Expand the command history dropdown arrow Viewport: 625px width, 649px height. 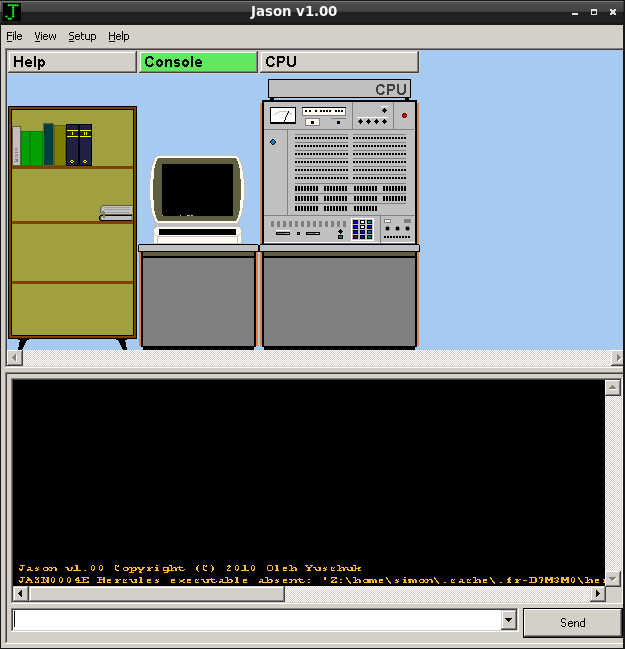click(x=509, y=620)
